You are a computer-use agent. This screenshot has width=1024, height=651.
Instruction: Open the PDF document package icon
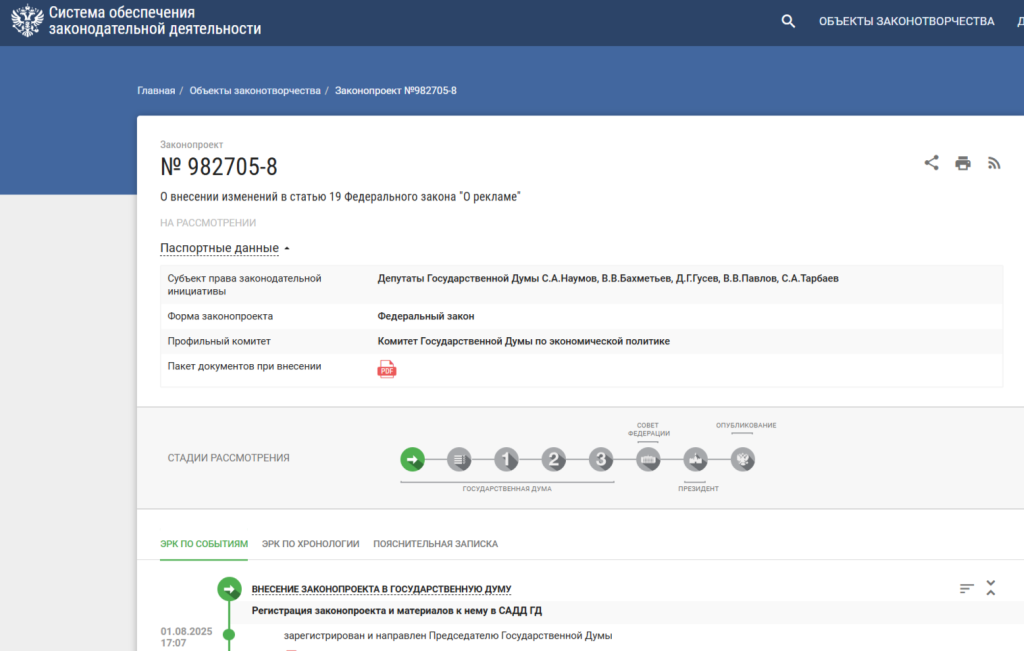(x=387, y=369)
